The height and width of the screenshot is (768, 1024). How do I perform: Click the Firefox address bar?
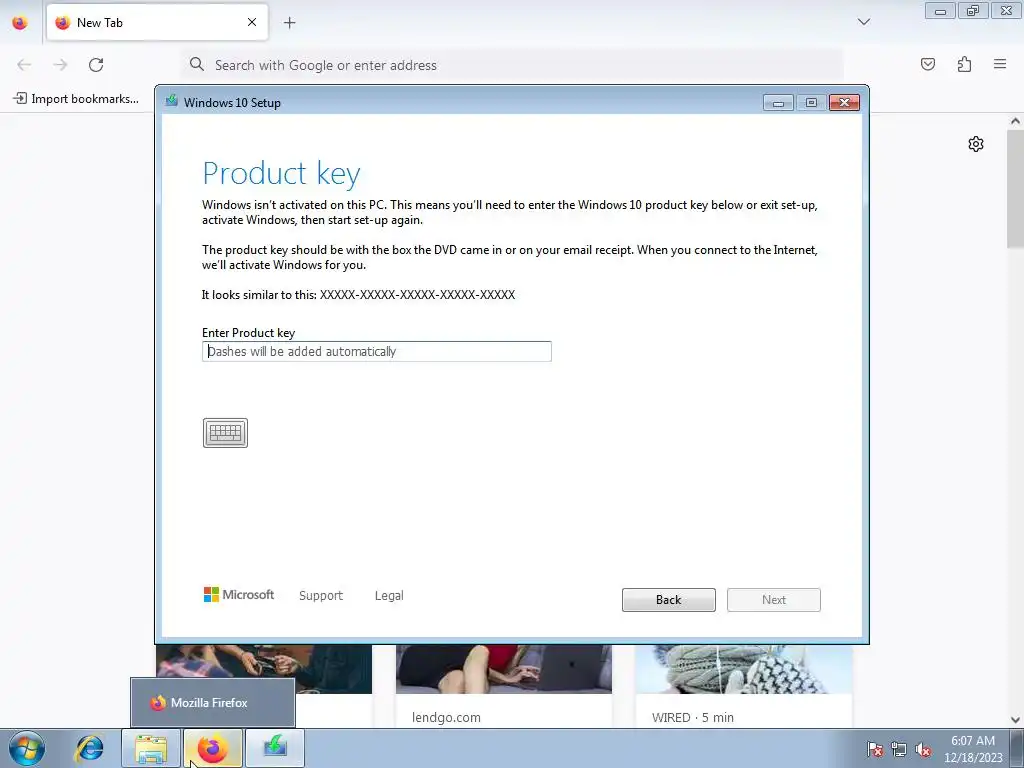[x=512, y=65]
